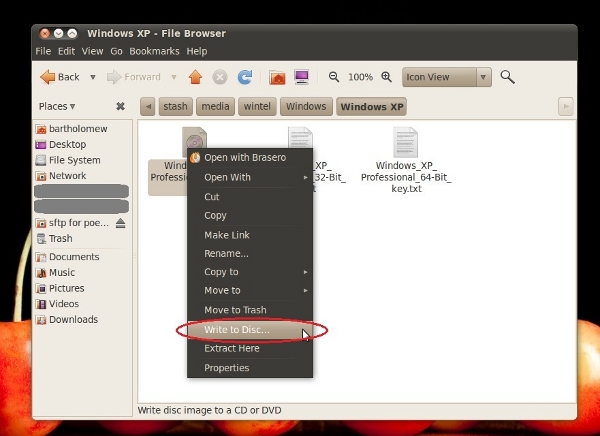Go up to the parent folder
600x436 pixels.
[x=195, y=77]
